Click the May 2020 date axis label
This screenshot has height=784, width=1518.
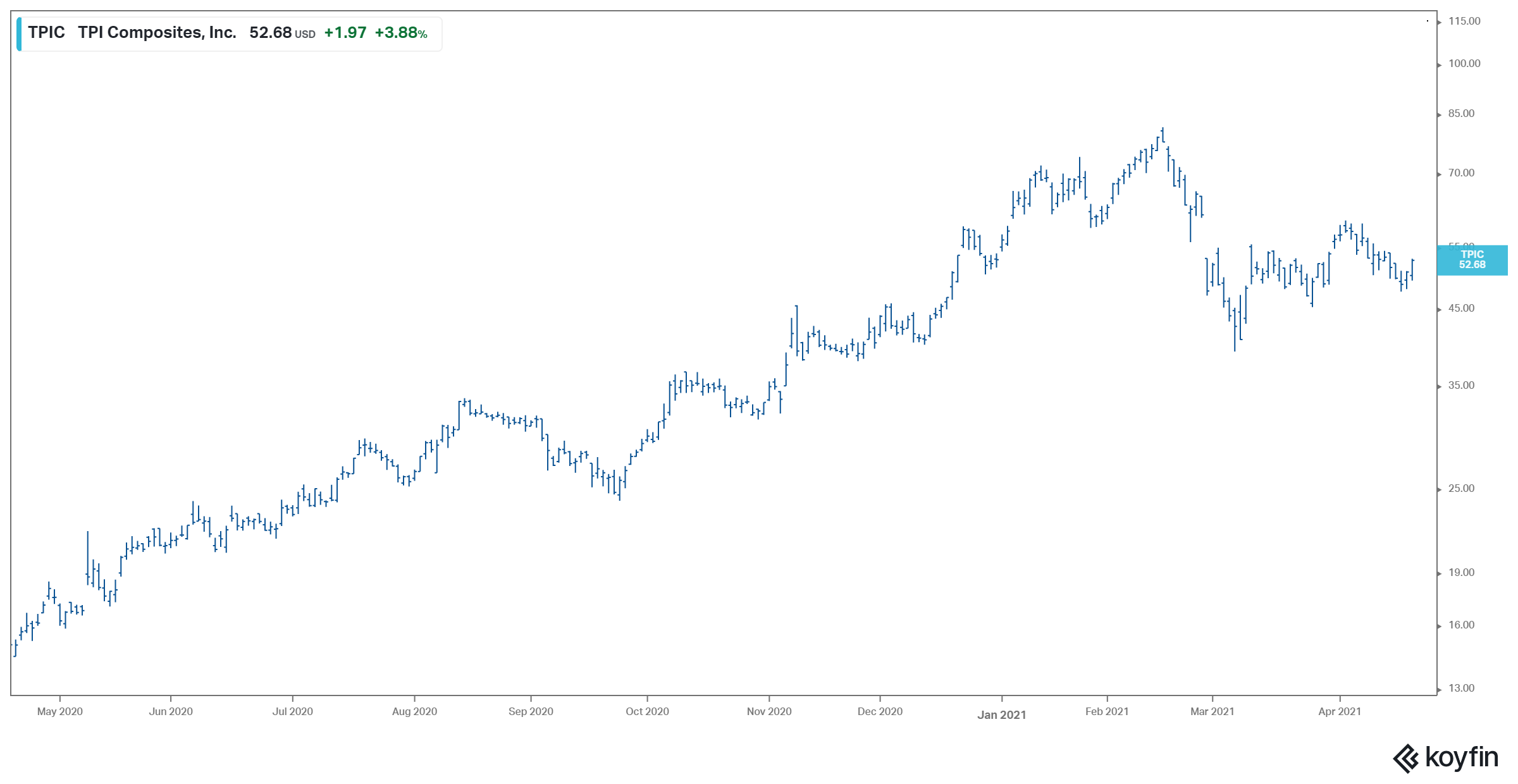point(60,712)
